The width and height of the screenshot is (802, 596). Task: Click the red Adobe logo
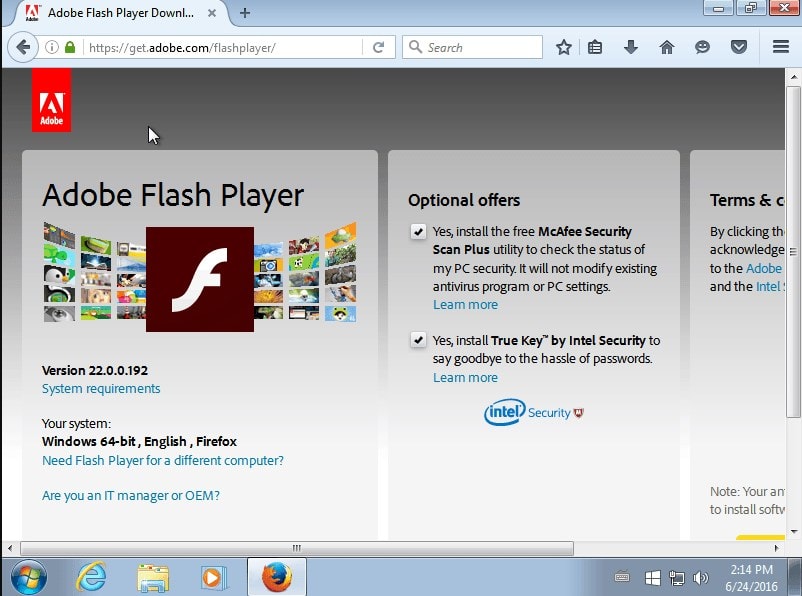point(51,100)
